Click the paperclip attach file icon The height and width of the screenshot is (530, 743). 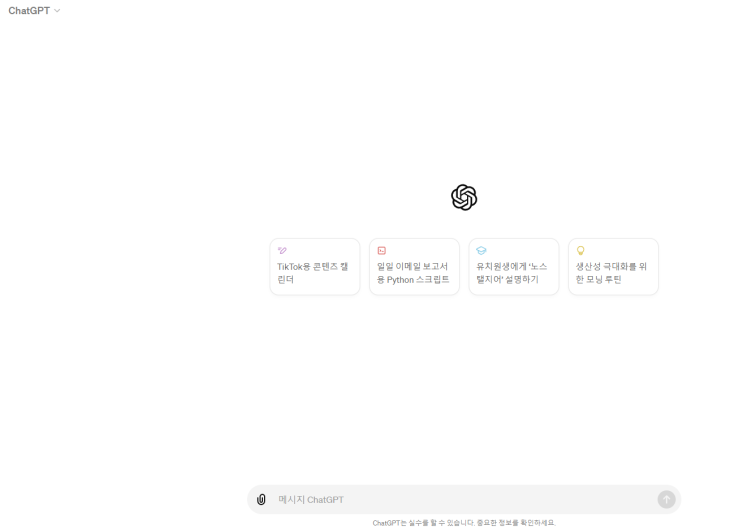(261, 499)
